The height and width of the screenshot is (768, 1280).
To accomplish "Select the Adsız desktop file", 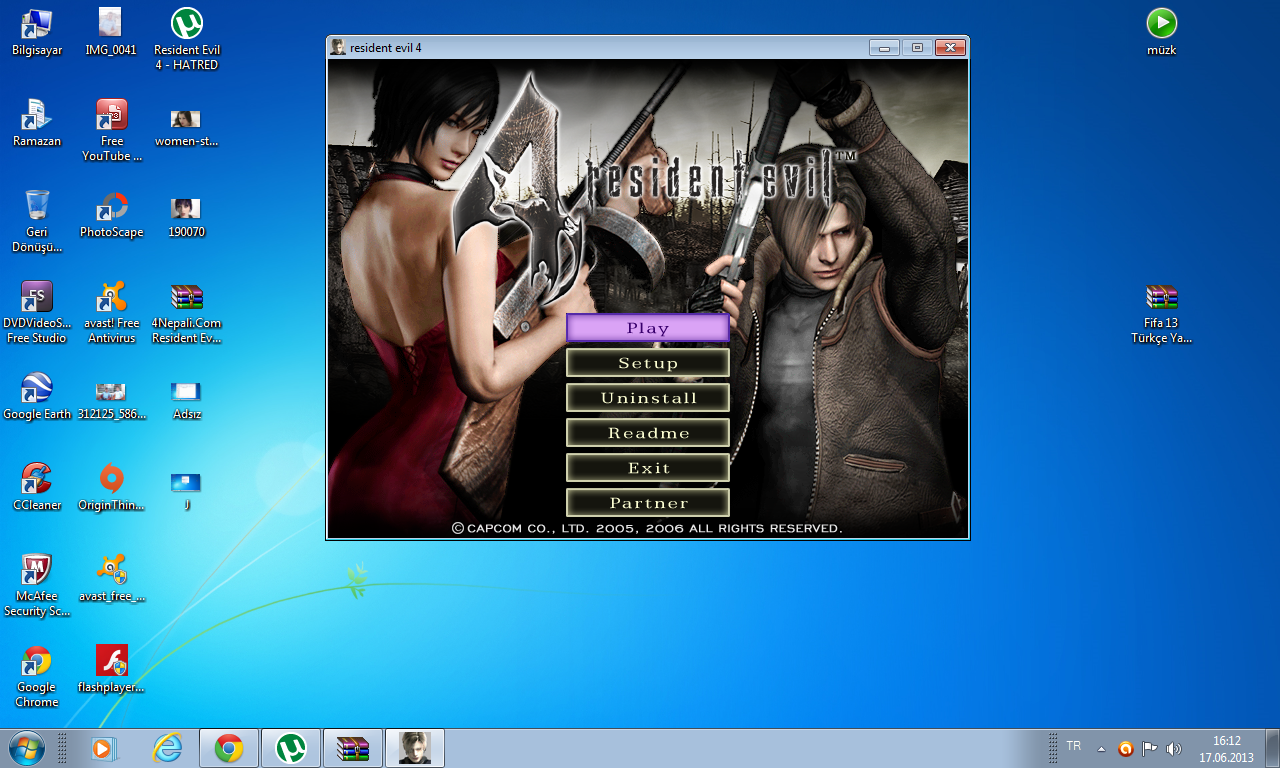I will pyautogui.click(x=186, y=396).
